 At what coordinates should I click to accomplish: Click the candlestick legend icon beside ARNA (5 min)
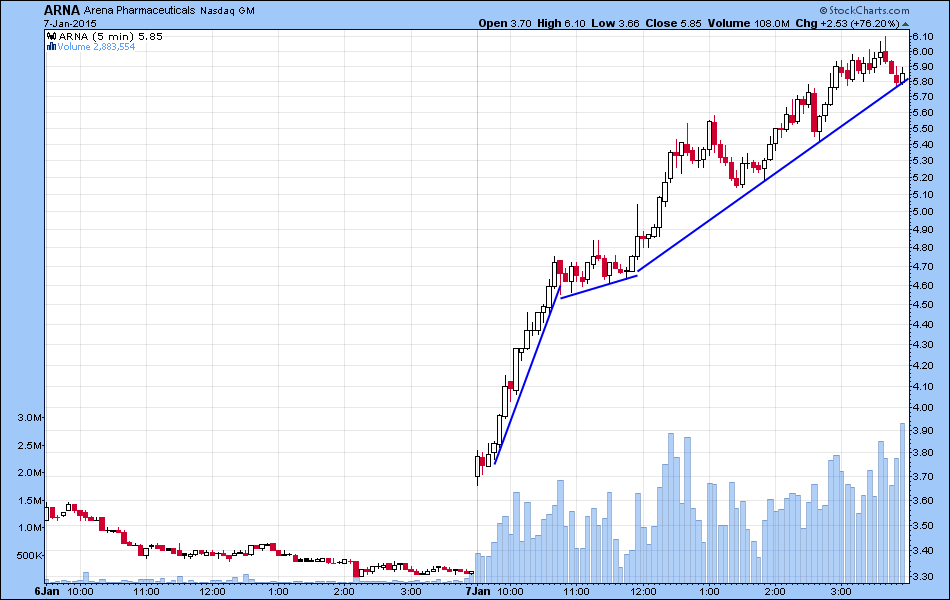[x=52, y=36]
